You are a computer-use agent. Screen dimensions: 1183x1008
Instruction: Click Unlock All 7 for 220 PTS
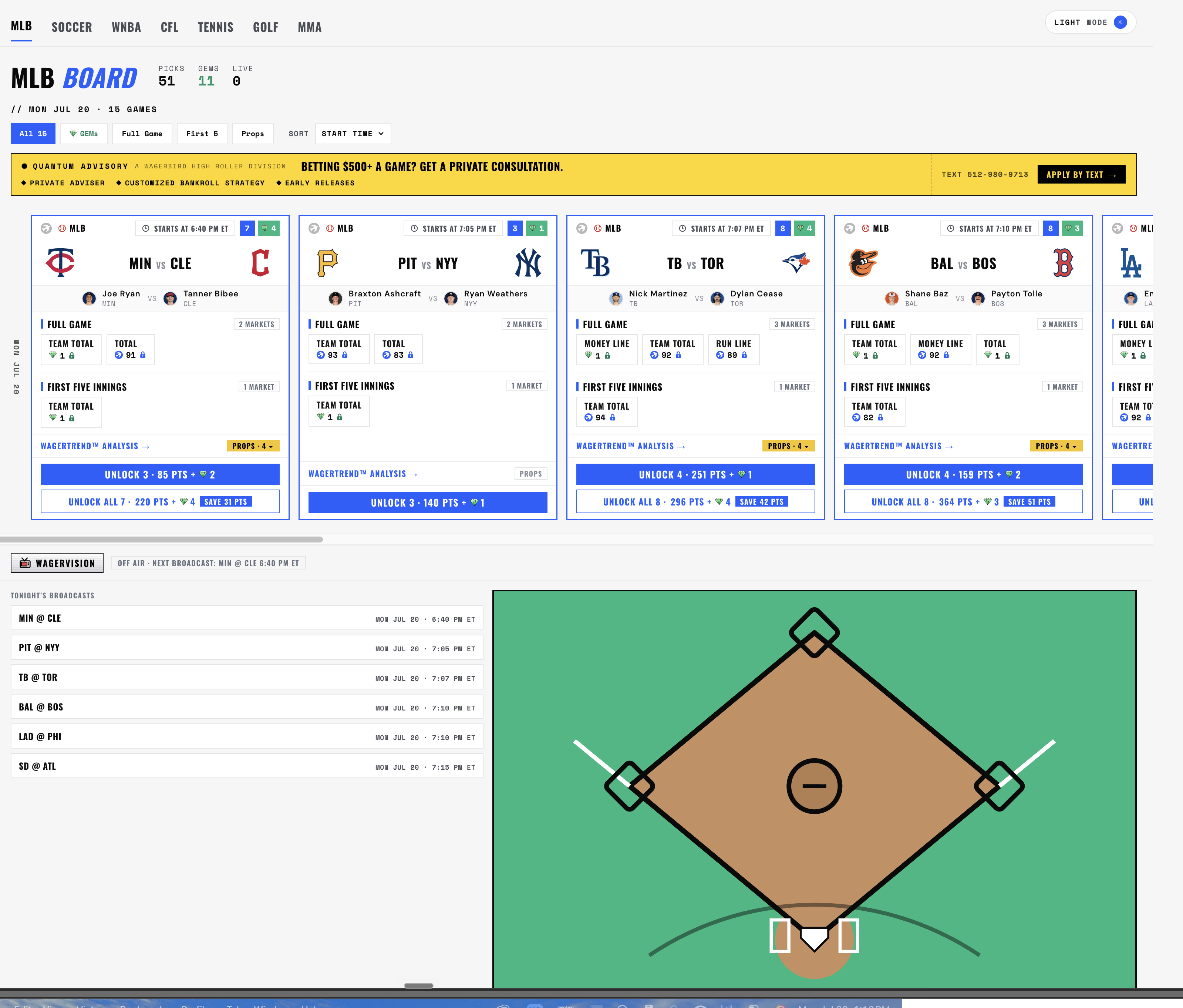click(160, 502)
